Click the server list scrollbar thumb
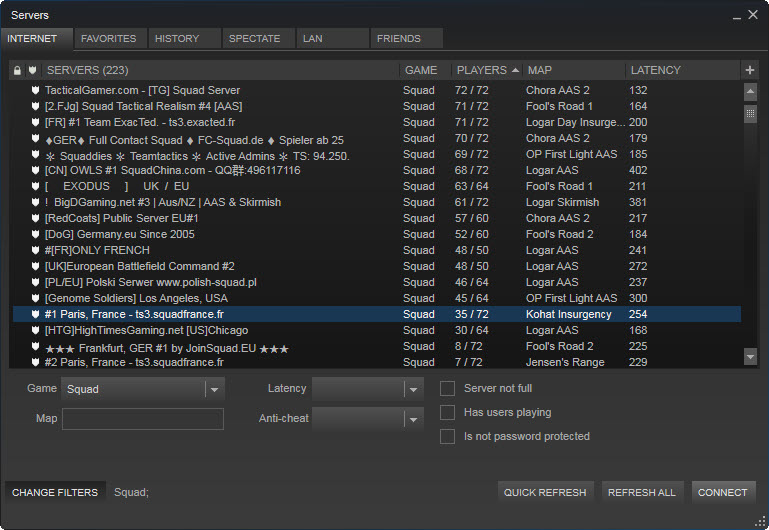Screen dimensions: 769x530 750,114
